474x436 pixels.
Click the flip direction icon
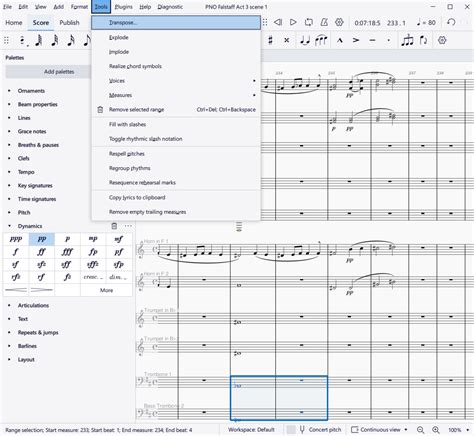423,40
